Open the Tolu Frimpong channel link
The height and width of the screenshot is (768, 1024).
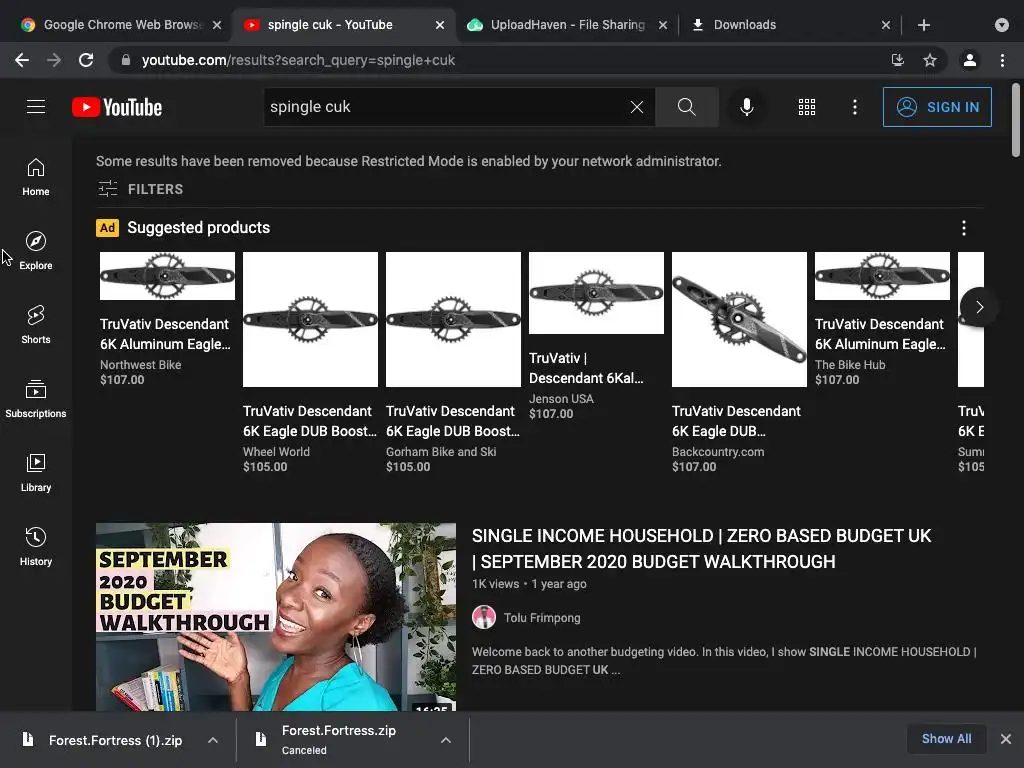click(542, 618)
